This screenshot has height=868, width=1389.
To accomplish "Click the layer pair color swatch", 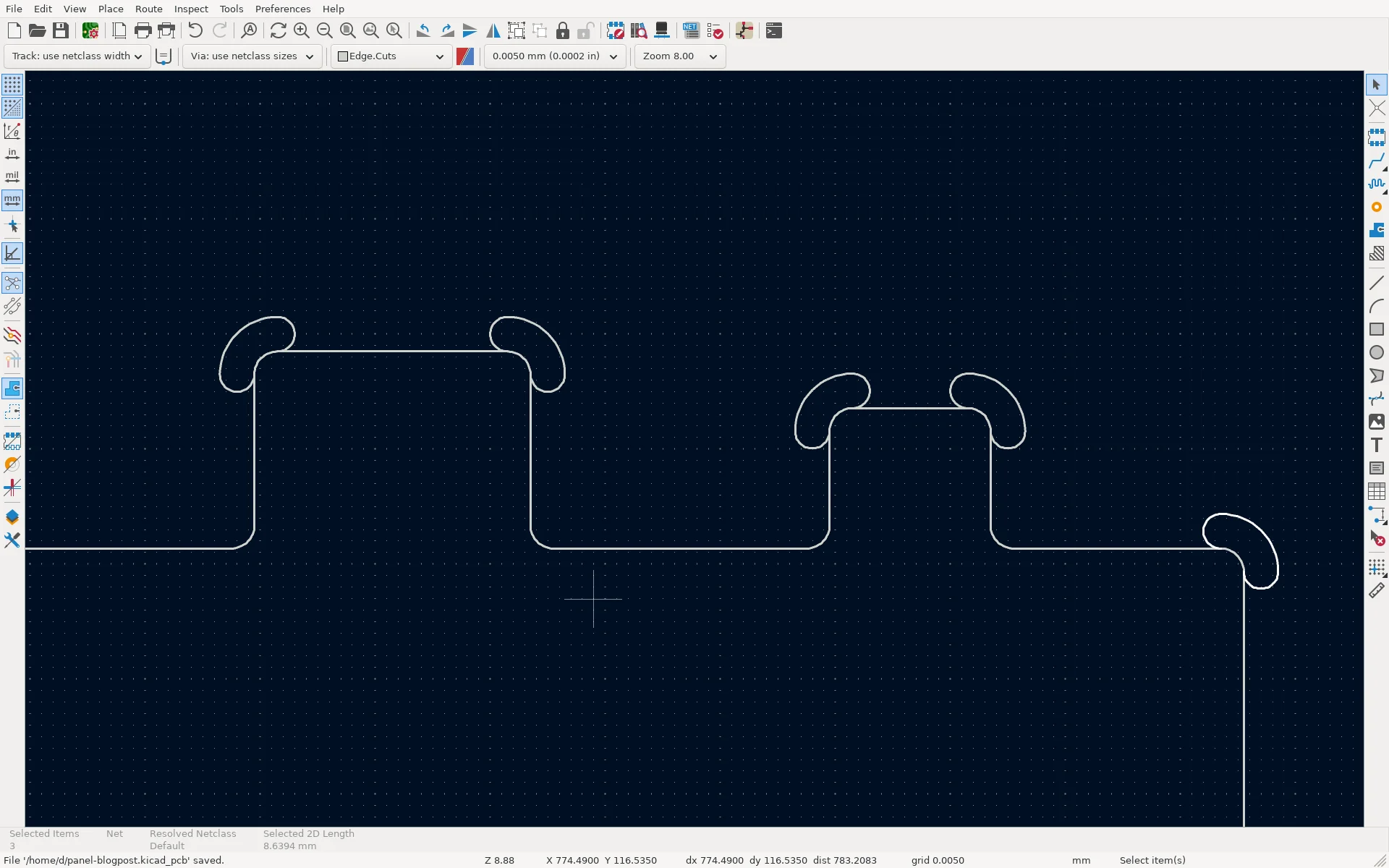I will pyautogui.click(x=465, y=56).
